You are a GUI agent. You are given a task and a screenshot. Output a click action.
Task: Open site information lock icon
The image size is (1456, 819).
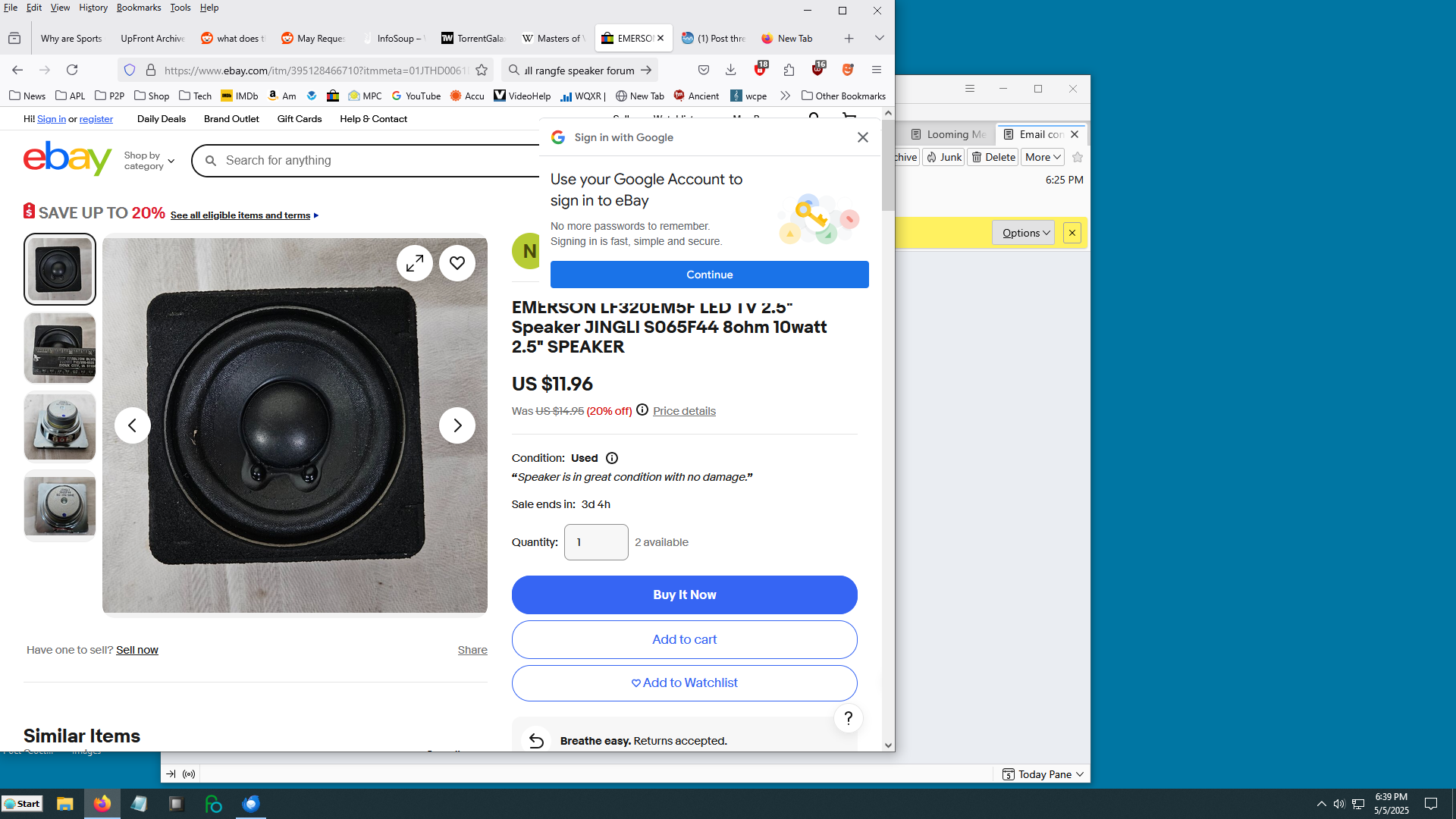point(151,70)
